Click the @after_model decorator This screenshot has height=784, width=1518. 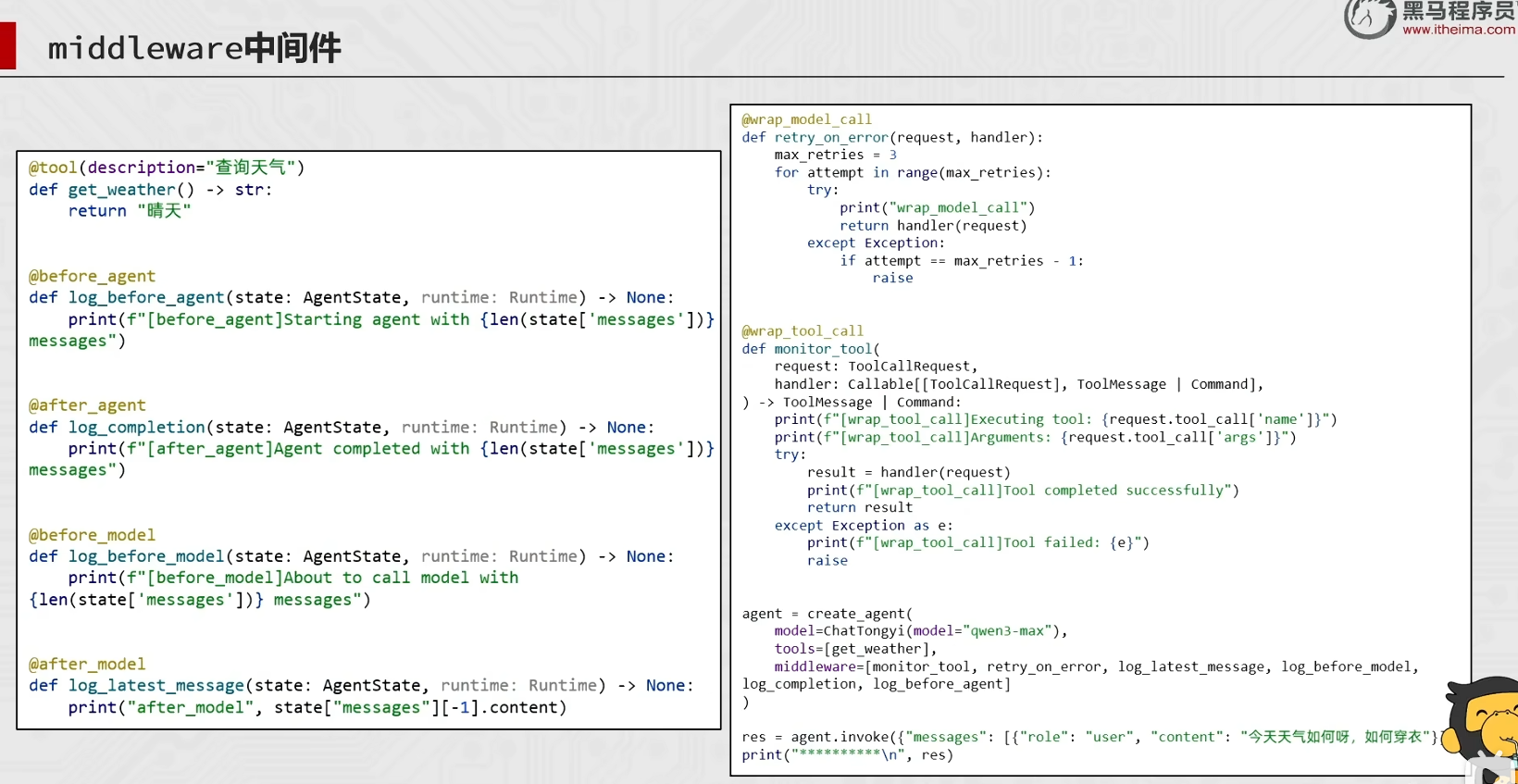[87, 665]
